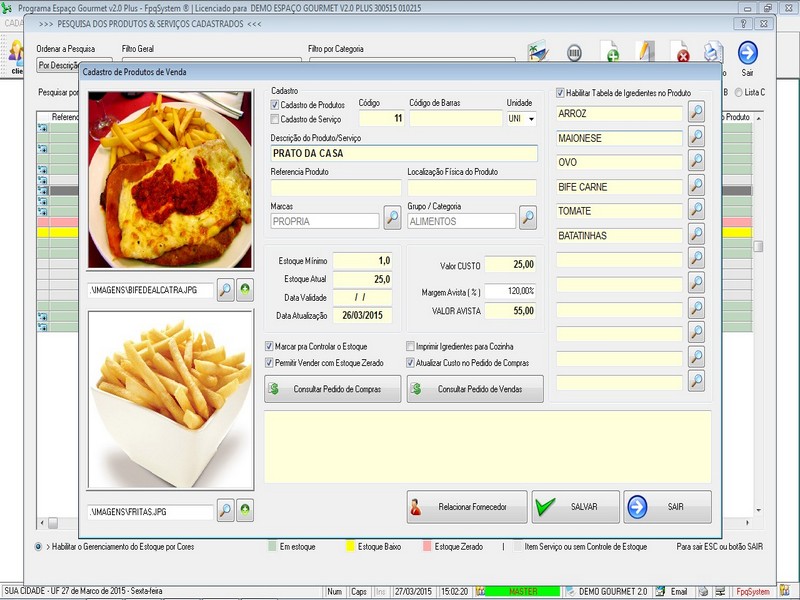Image resolution: width=800 pixels, height=600 pixels.
Task: Click Data Atualização field 26/03/2015
Action: (362, 315)
